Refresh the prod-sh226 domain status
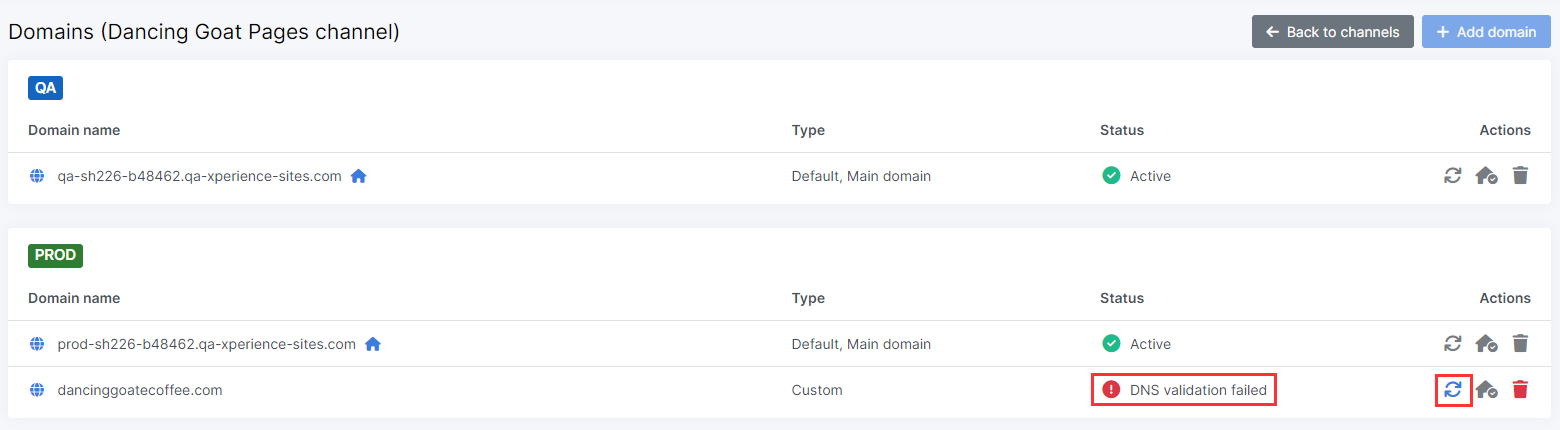This screenshot has height=430, width=1560. point(1453,344)
